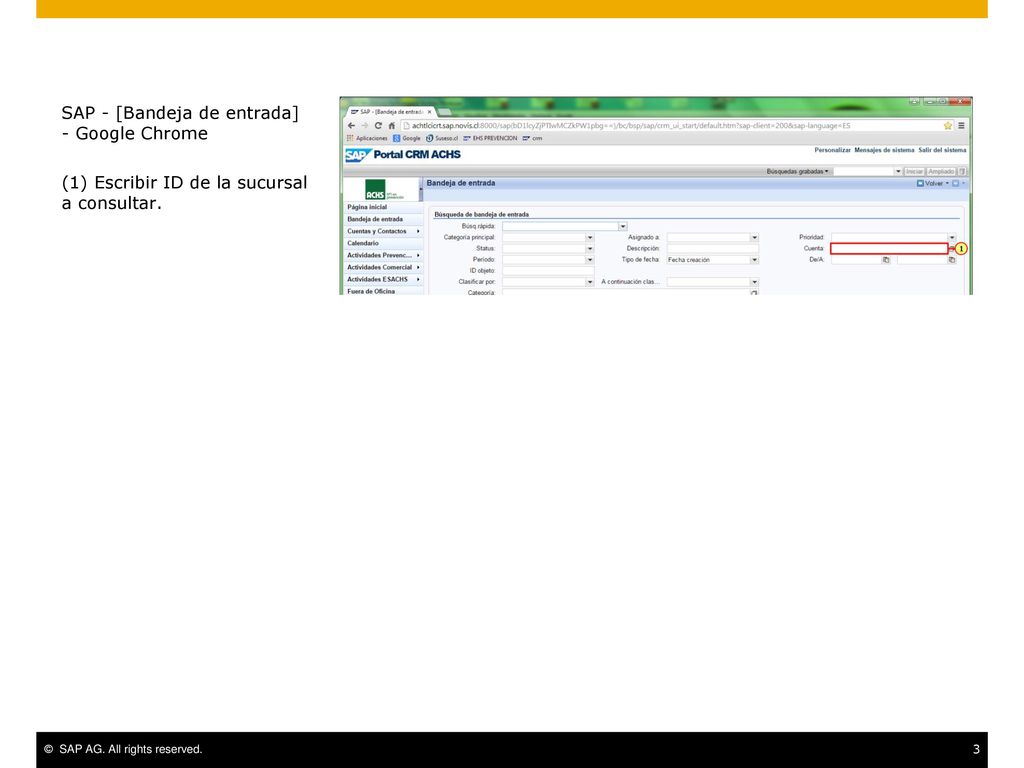Open the saved searches selection dropdown

[898, 171]
